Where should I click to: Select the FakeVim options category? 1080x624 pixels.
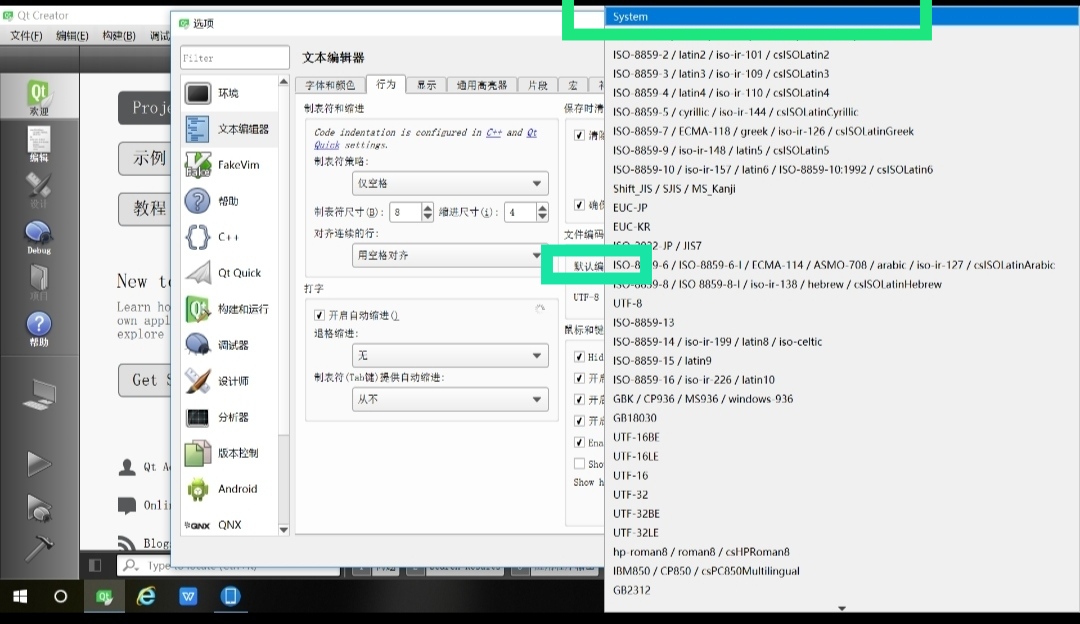tap(230, 165)
